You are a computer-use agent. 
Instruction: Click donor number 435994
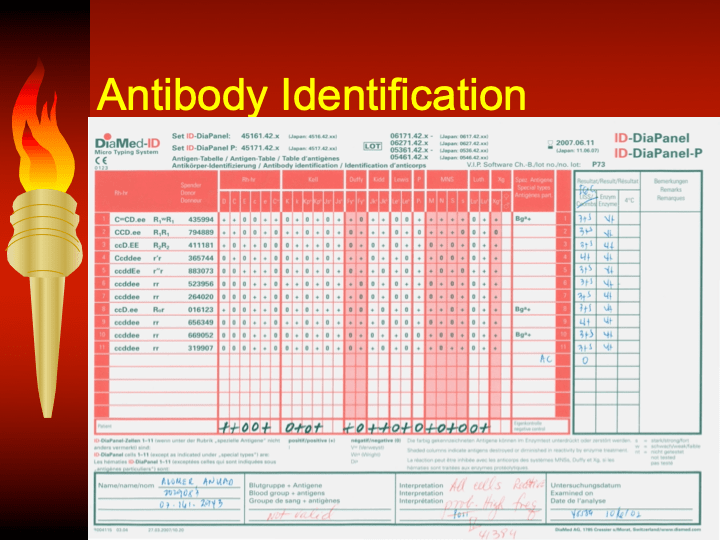201,218
